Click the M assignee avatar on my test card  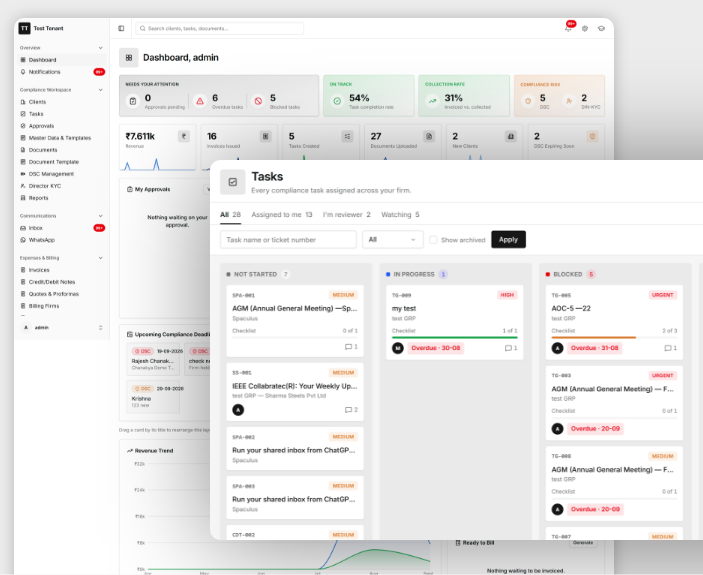pyautogui.click(x=398, y=348)
